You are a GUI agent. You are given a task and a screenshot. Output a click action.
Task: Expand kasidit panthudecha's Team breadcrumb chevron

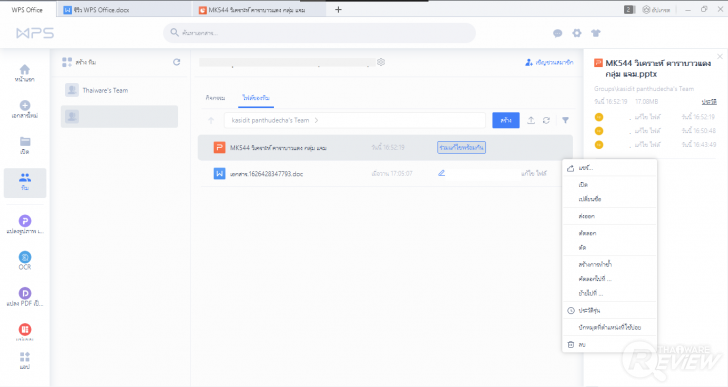pos(317,120)
